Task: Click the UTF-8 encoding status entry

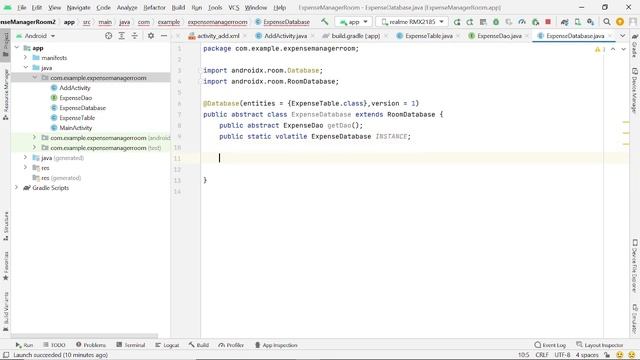Action: coord(562,355)
